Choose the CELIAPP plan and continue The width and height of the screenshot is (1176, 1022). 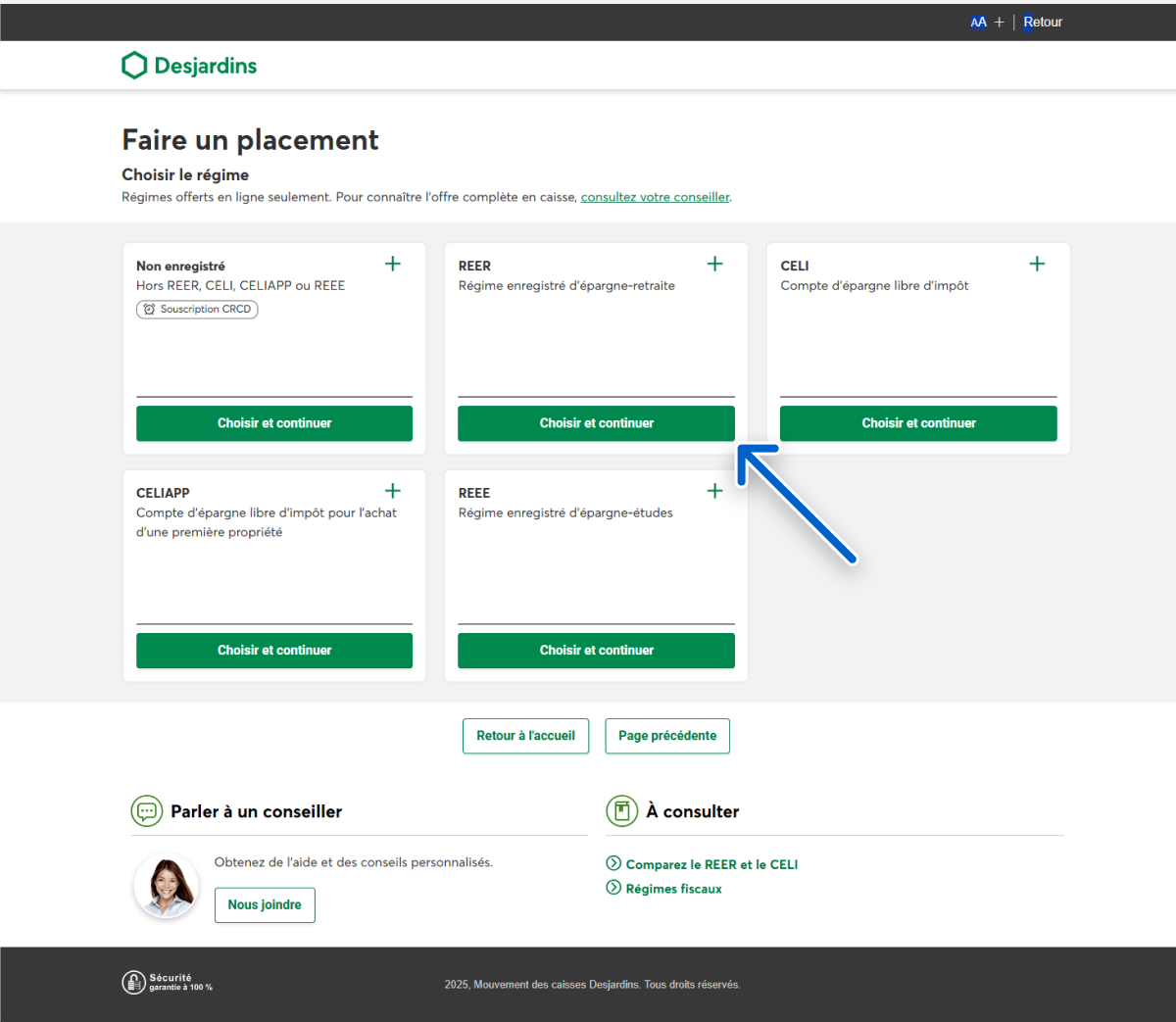274,651
